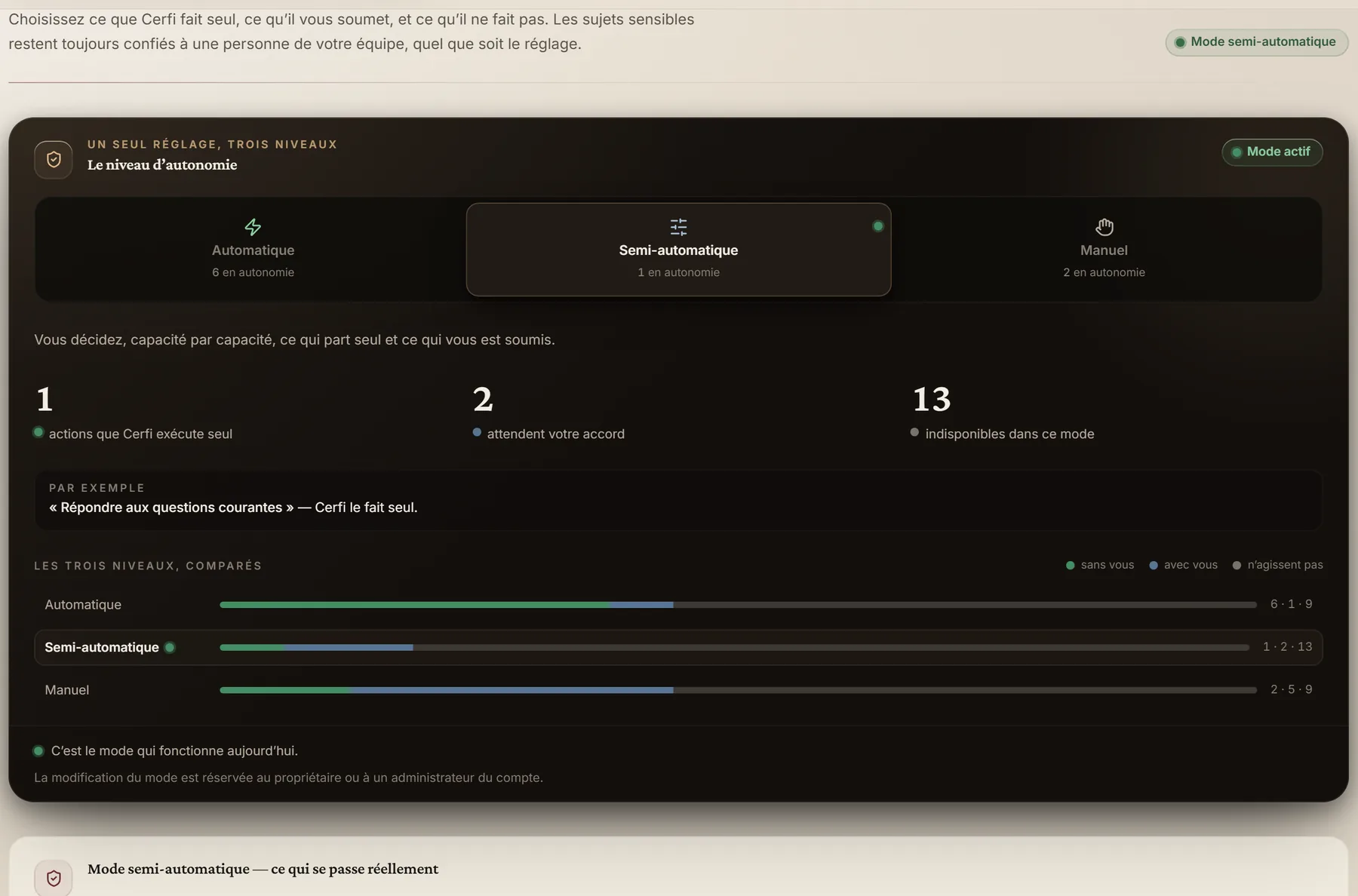
Task: Click the "sans vous" legend entry
Action: (x=1100, y=565)
